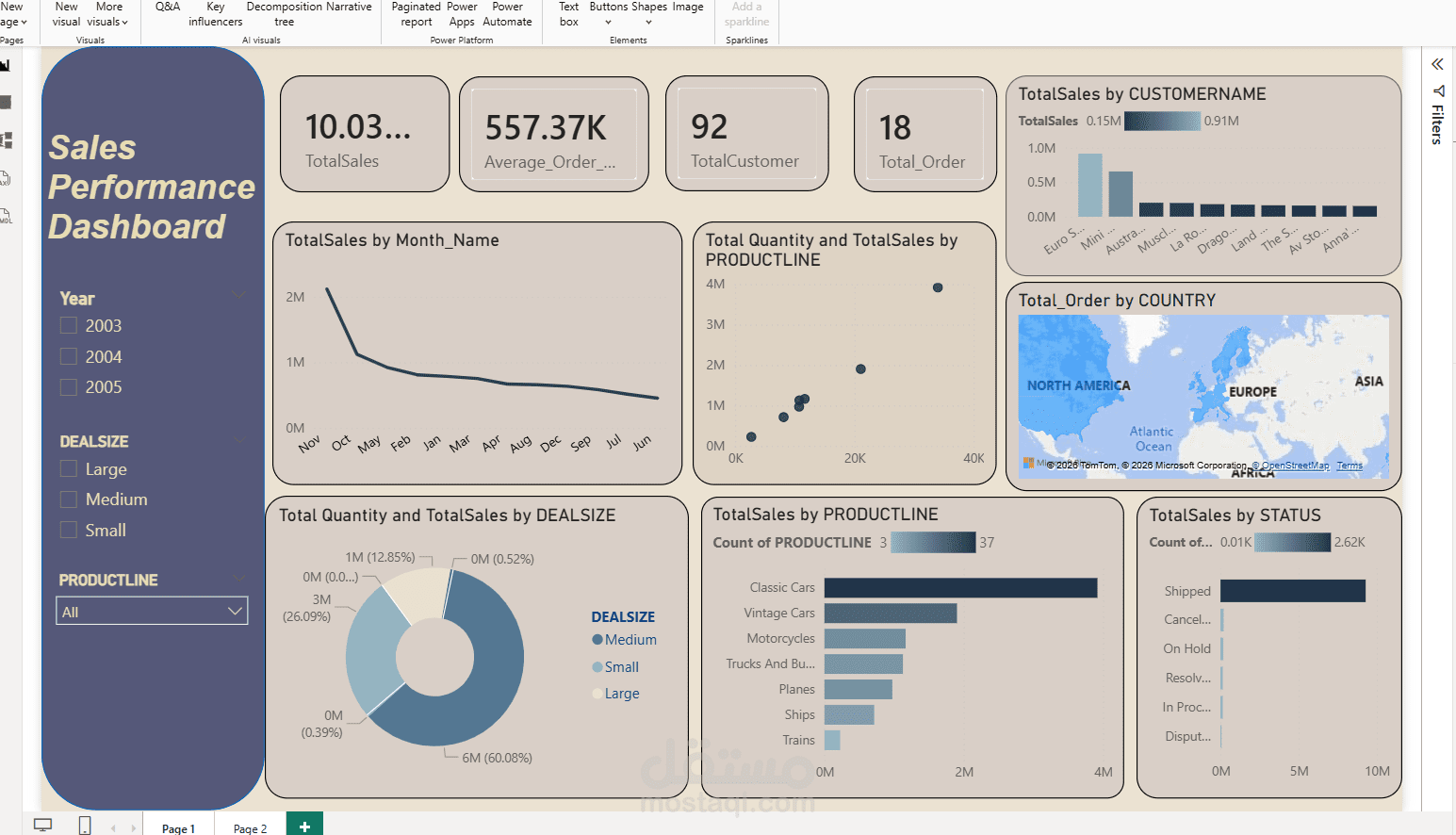Expand the collapsed Filters pane chevron
1456x835 pixels.
(x=1437, y=64)
